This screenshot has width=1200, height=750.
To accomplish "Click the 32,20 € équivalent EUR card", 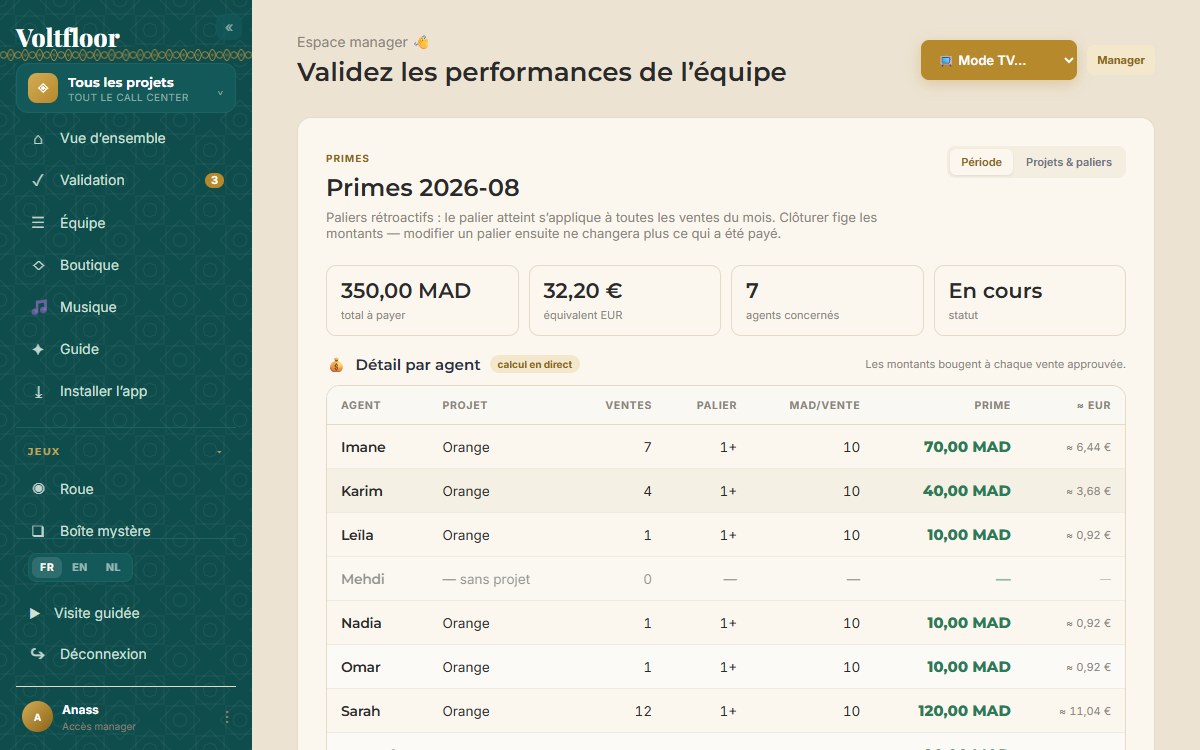I will [625, 300].
